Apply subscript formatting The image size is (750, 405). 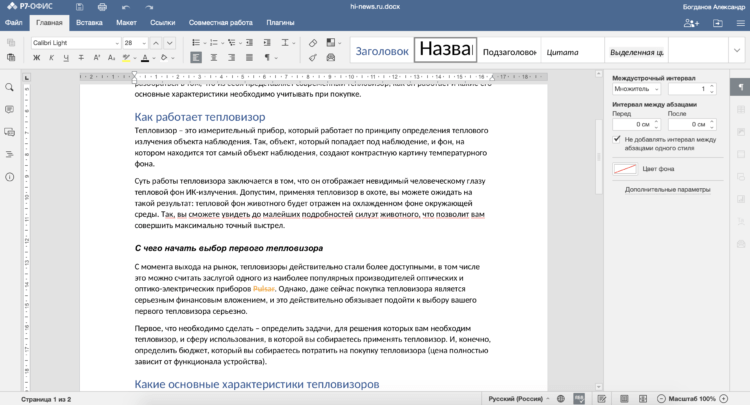click(x=111, y=58)
